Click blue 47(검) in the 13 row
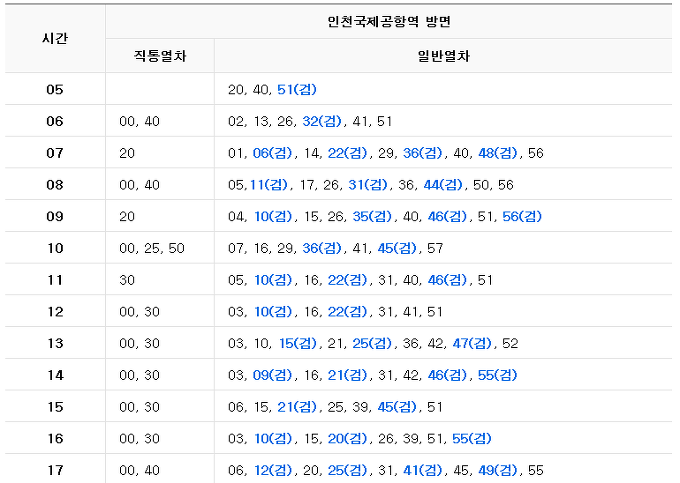Screen dimensions: 680x483 (472, 343)
